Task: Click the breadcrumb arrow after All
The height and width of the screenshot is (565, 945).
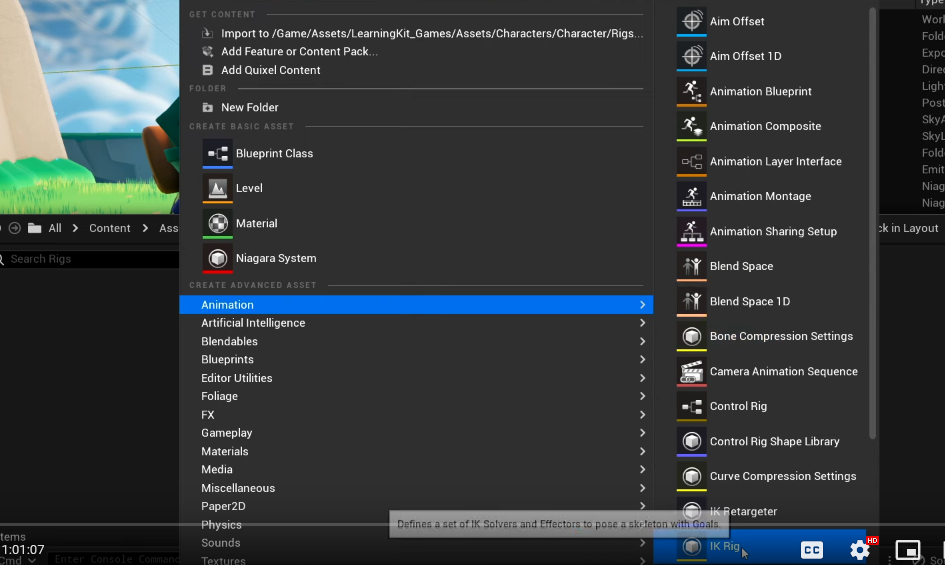Action: click(x=75, y=228)
